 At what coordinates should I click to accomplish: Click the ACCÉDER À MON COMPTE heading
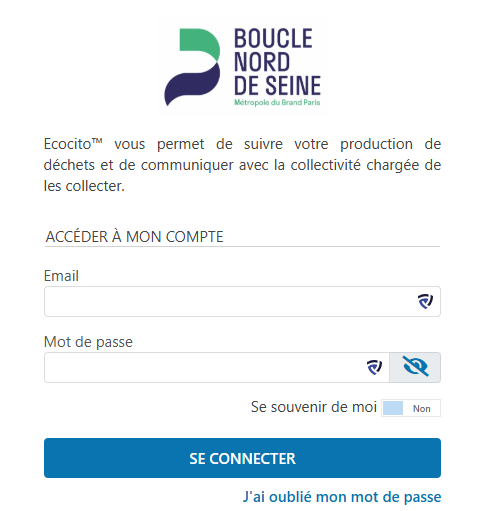click(134, 237)
